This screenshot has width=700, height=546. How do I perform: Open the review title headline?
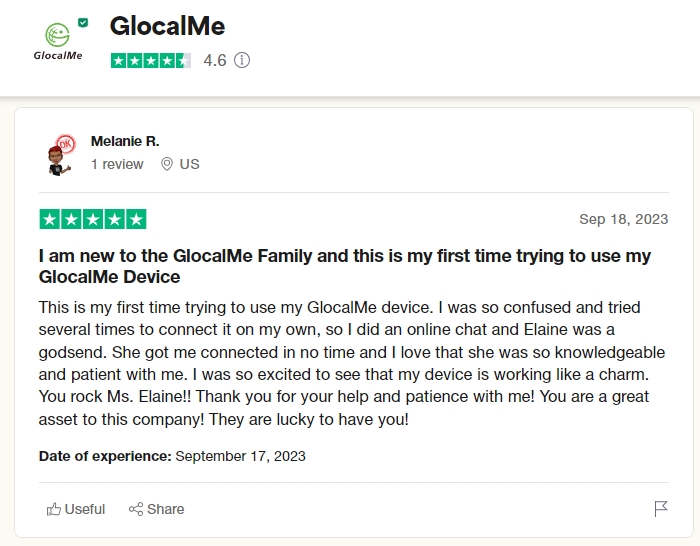[344, 266]
